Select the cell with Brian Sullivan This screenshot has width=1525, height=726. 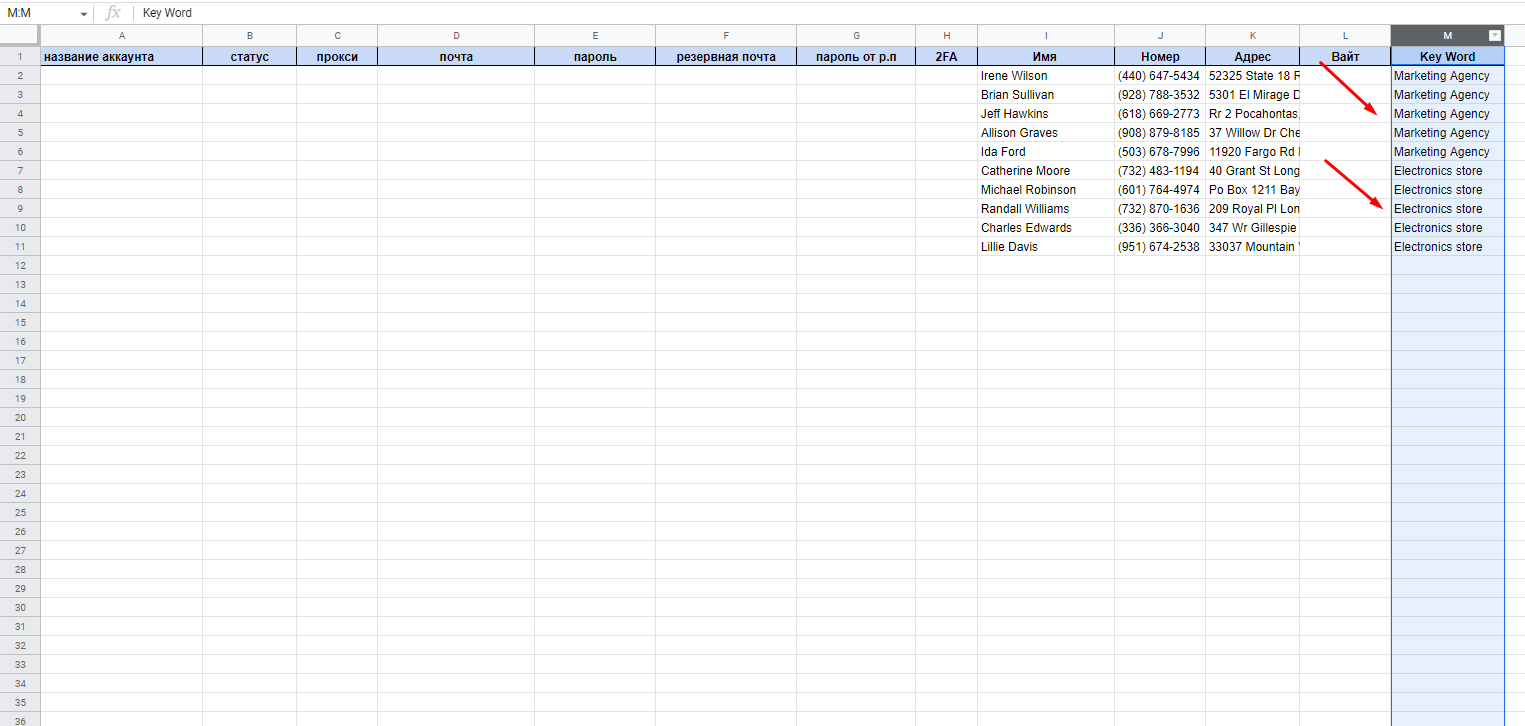pos(1046,95)
